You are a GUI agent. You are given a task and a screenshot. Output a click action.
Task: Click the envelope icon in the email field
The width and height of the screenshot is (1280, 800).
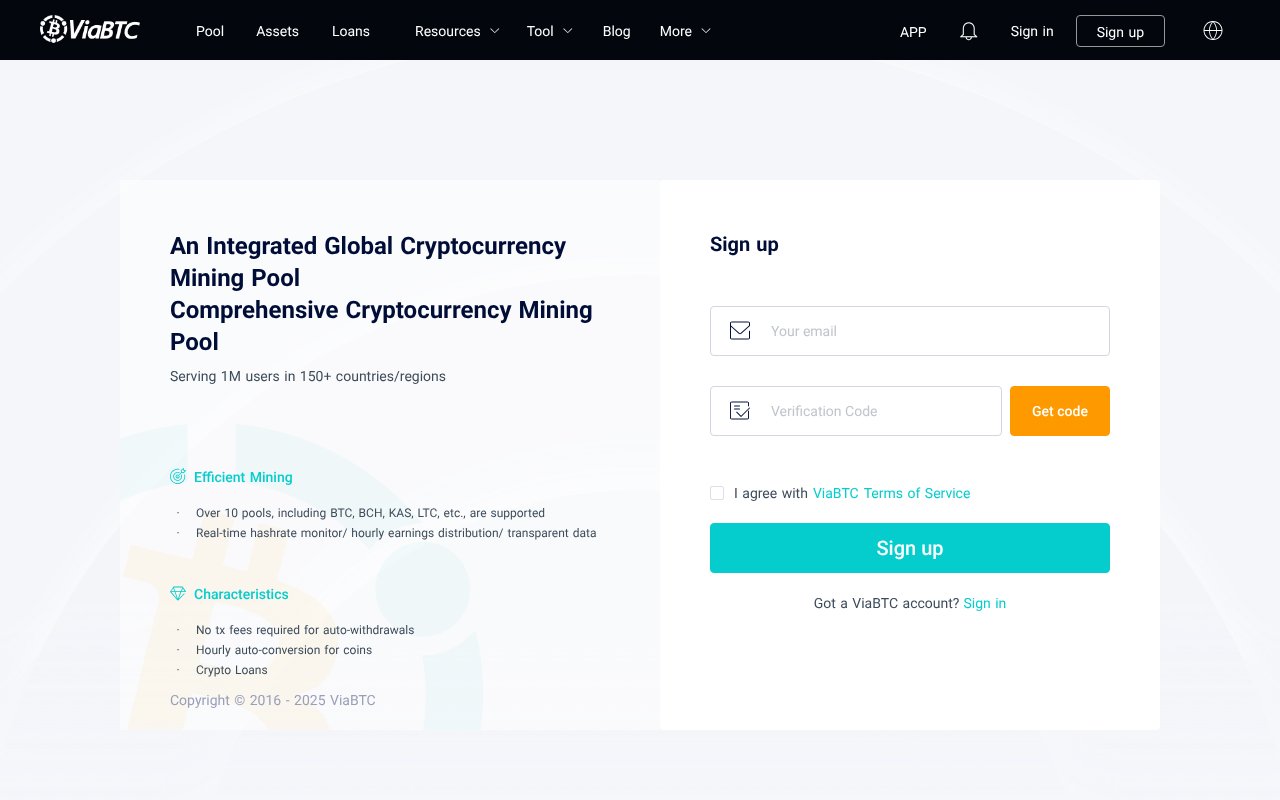(x=740, y=330)
